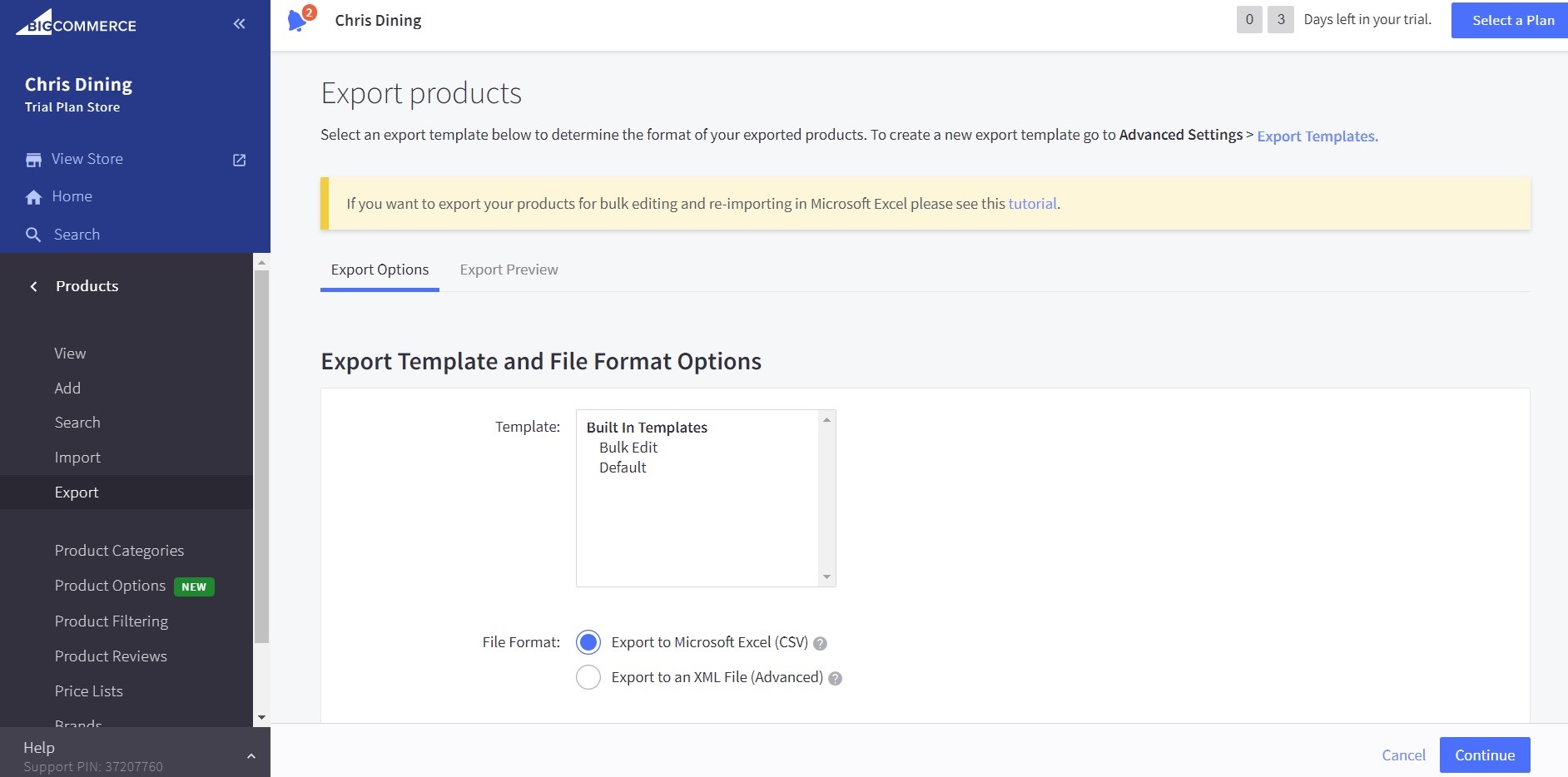Click help icon beside XML export option

tap(835, 678)
